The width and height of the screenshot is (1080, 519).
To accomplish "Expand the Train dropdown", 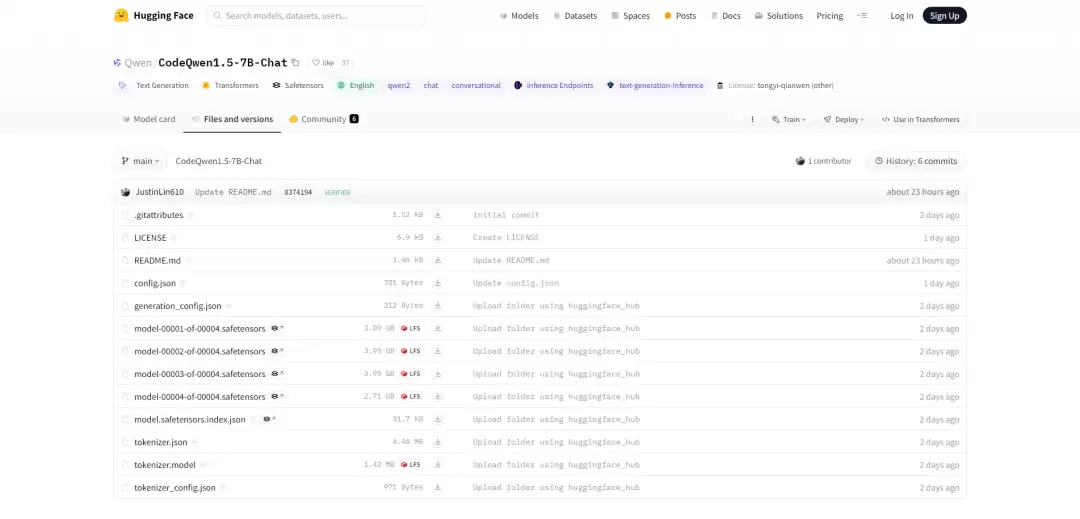I will tap(789, 120).
